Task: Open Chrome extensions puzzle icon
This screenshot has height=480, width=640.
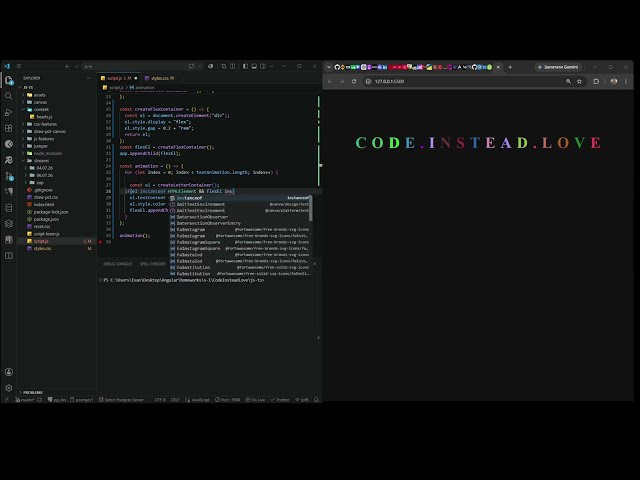Action: click(x=596, y=81)
